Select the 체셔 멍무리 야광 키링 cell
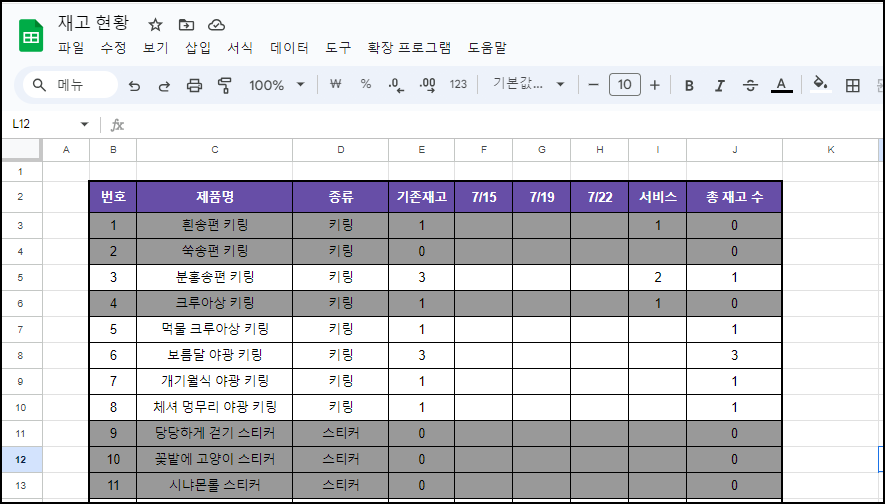Viewport: 885px width, 504px height. click(x=214, y=407)
